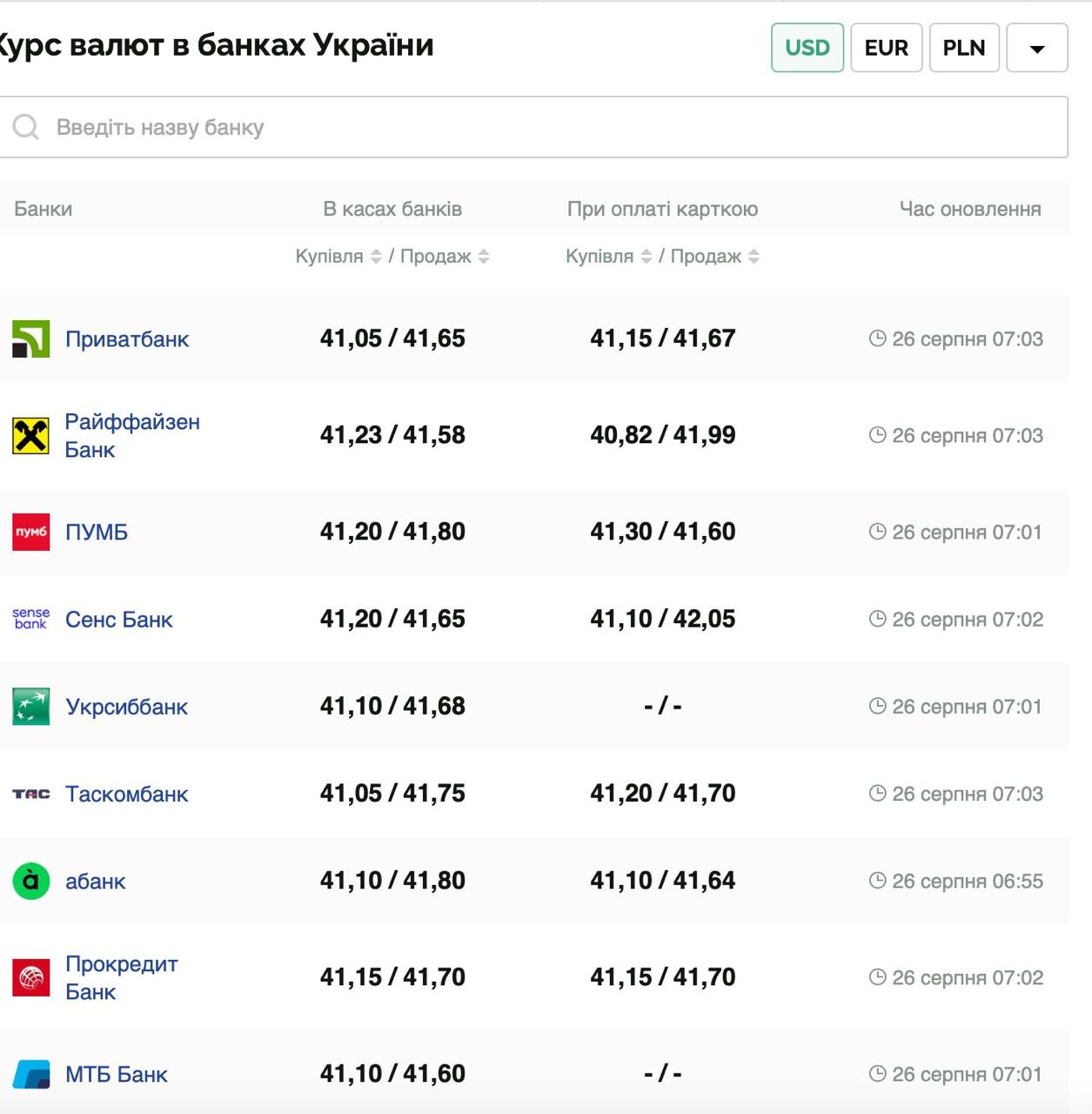1092x1114 pixels.
Task: Sort by cash desk Купівля rate
Action: 376,257
